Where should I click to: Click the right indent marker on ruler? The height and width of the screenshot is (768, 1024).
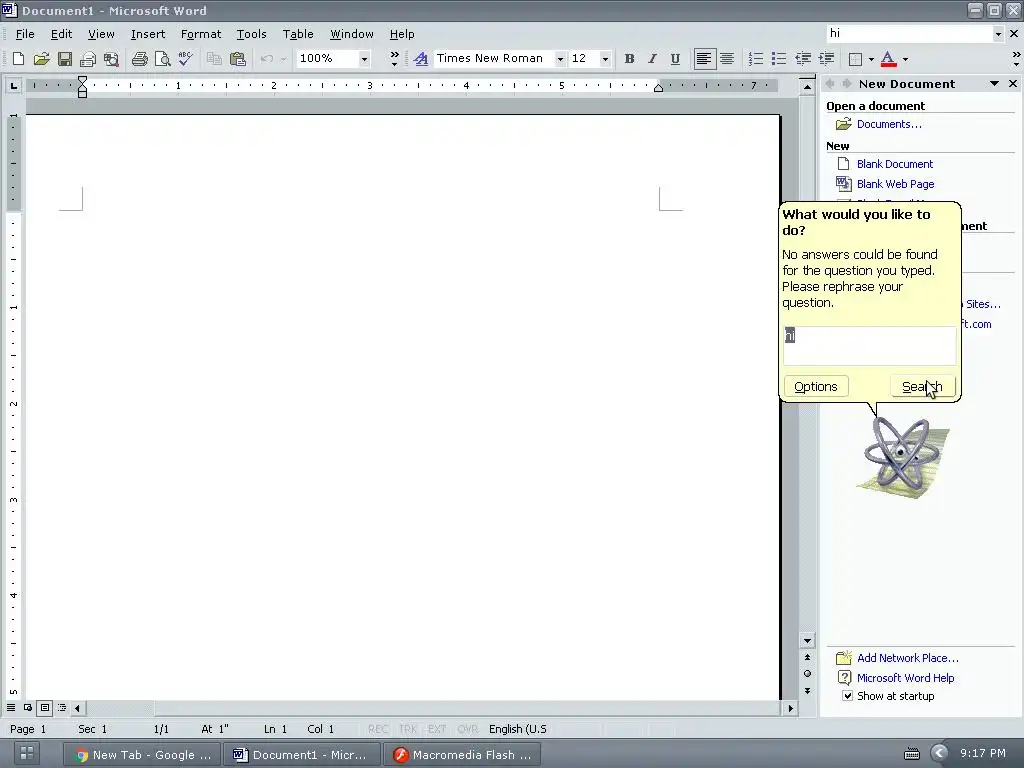point(658,88)
